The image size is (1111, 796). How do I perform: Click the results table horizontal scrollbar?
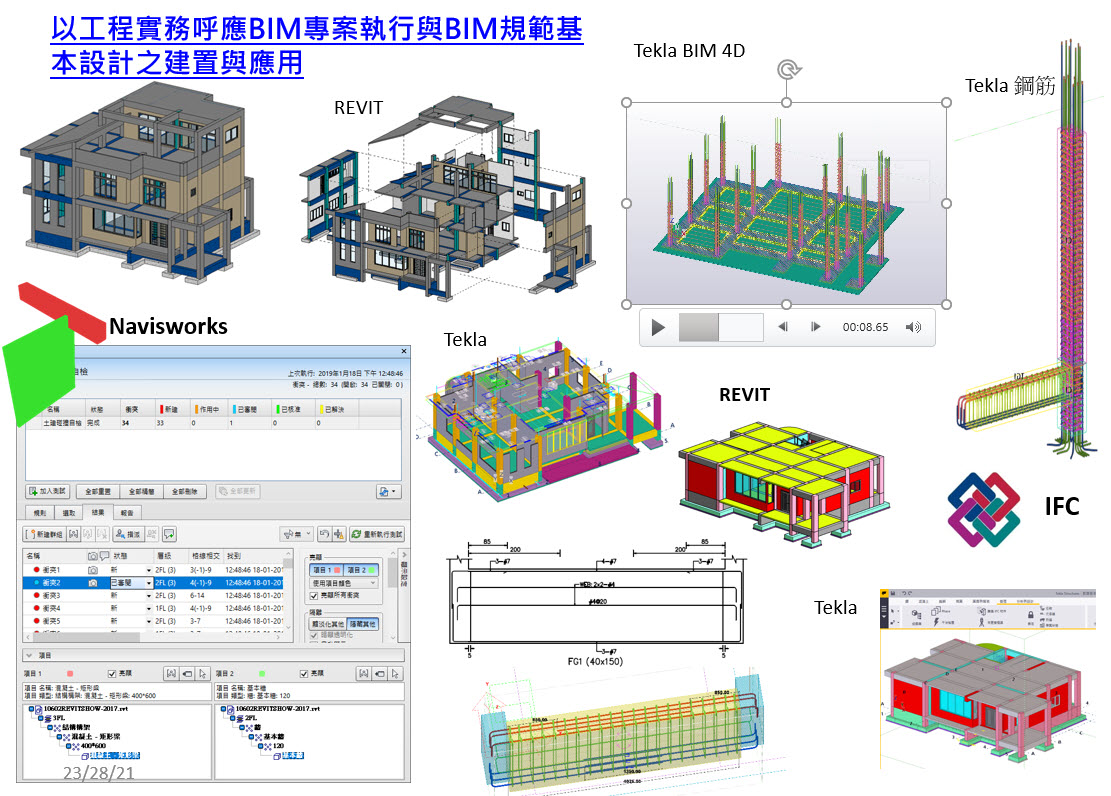(154, 637)
